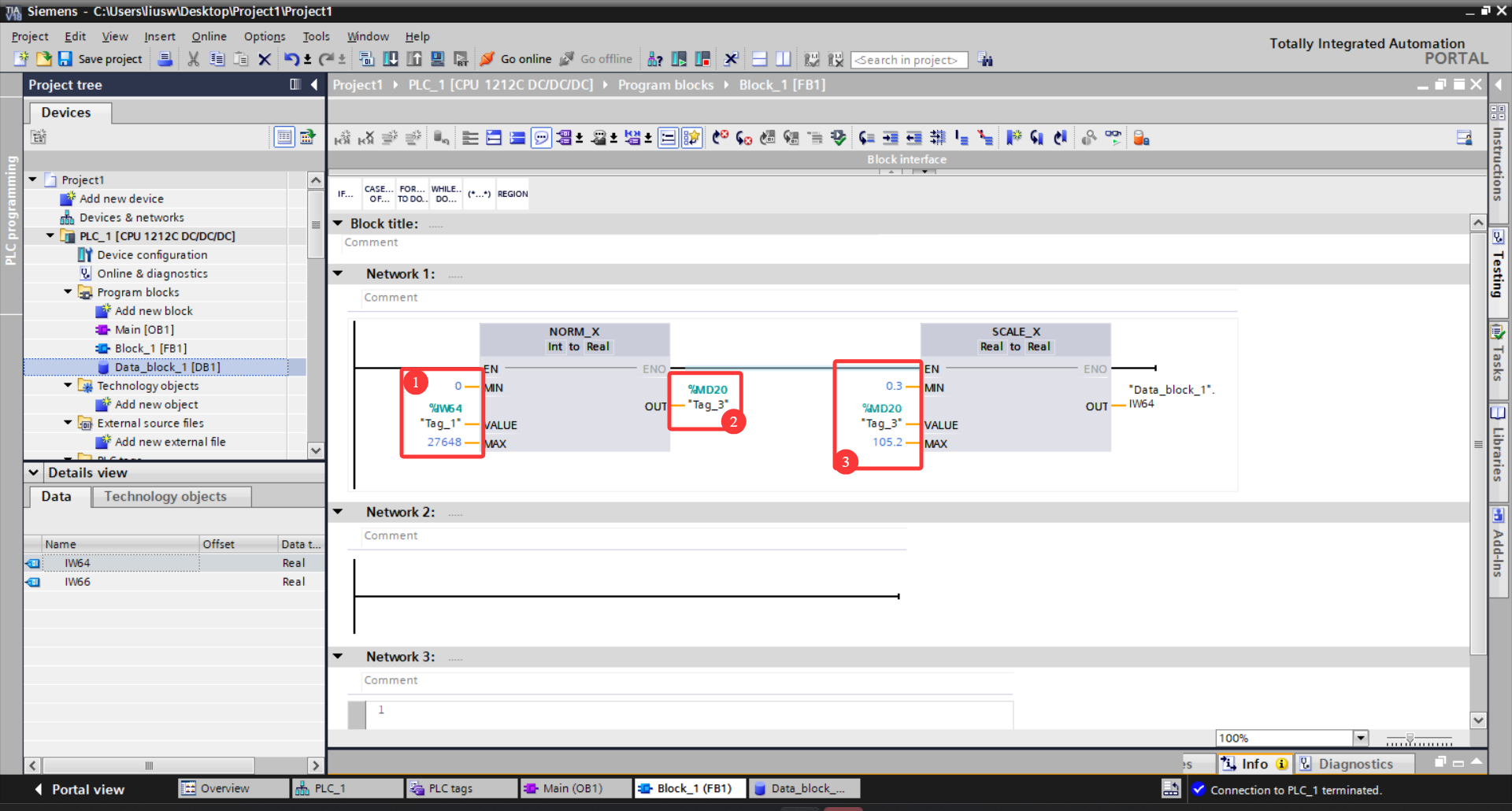
Task: Select Data_block_1 [DB1] tree item
Action: click(167, 367)
